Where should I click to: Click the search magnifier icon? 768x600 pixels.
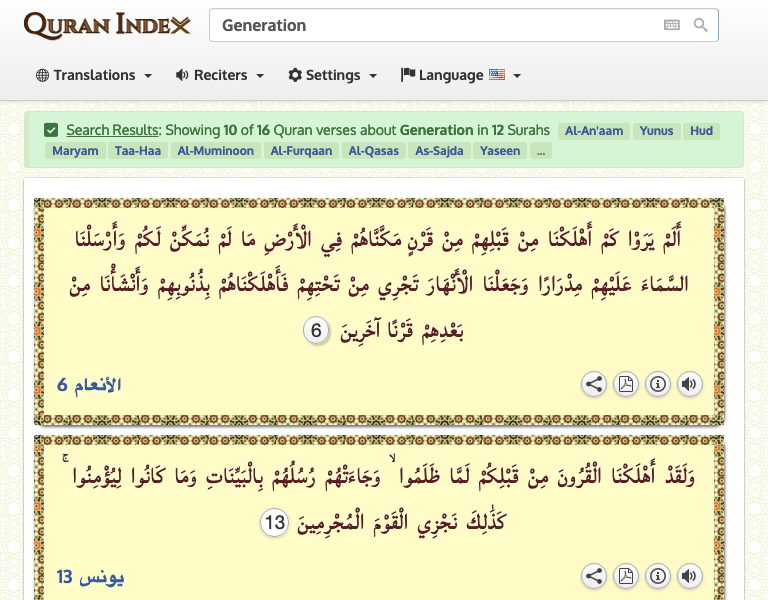click(701, 25)
